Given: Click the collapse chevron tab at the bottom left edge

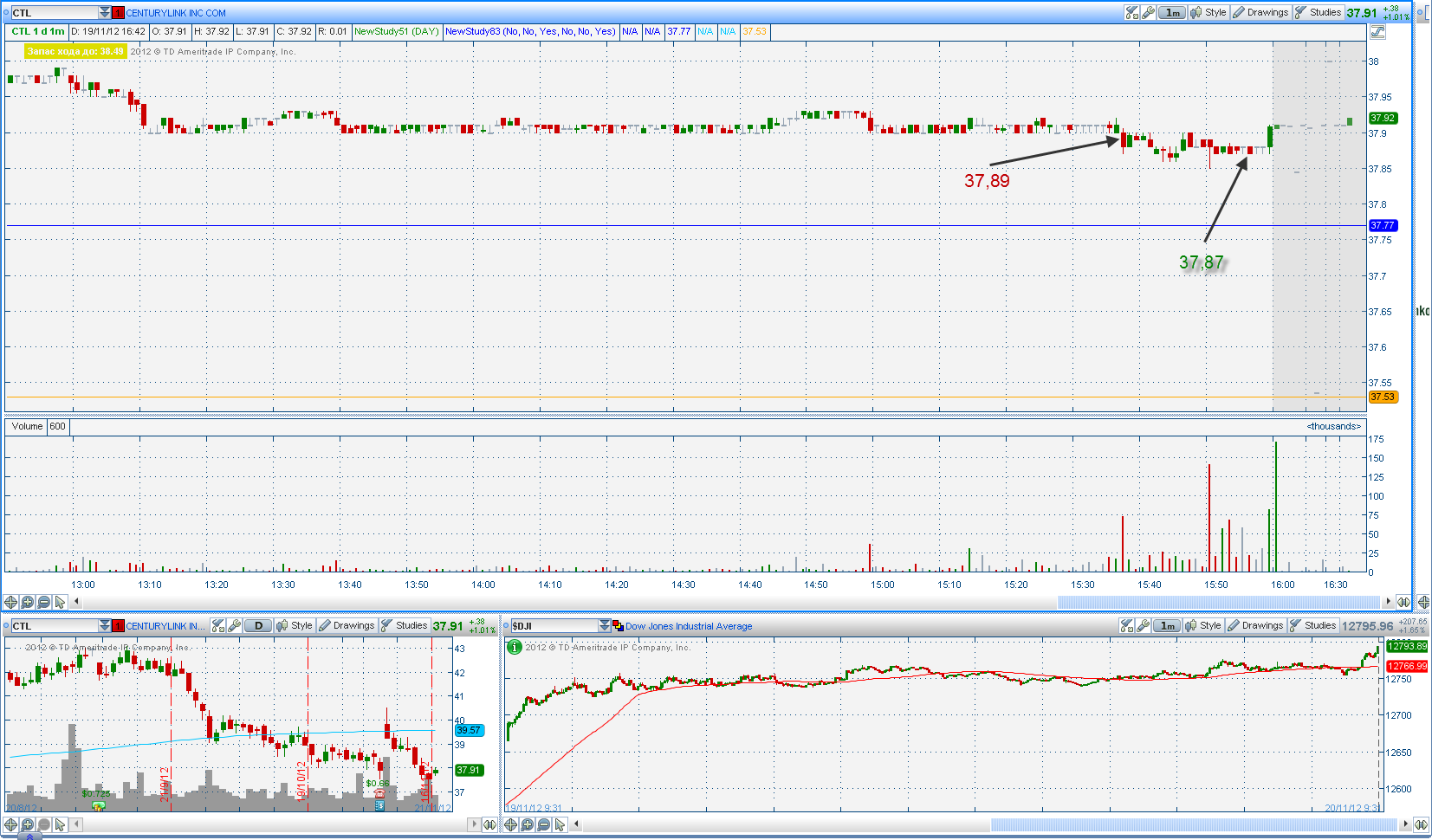Looking at the screenshot, I should click(x=29, y=837).
